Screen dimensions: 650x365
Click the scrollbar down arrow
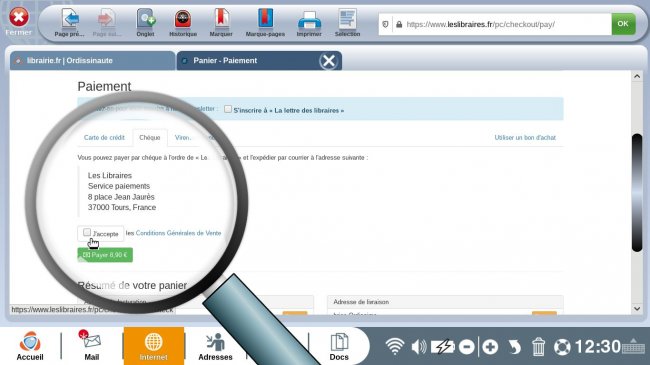[x=637, y=309]
